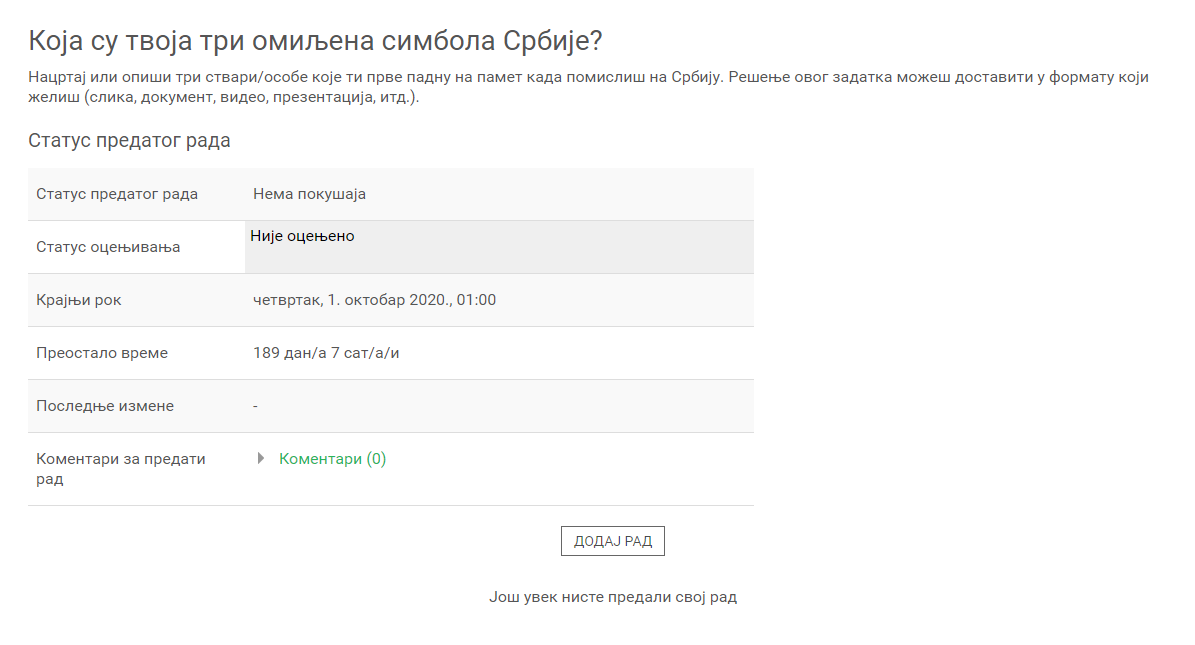Click the Још увек нисте предали notice
This screenshot has height=645, width=1195.
pyautogui.click(x=612, y=597)
